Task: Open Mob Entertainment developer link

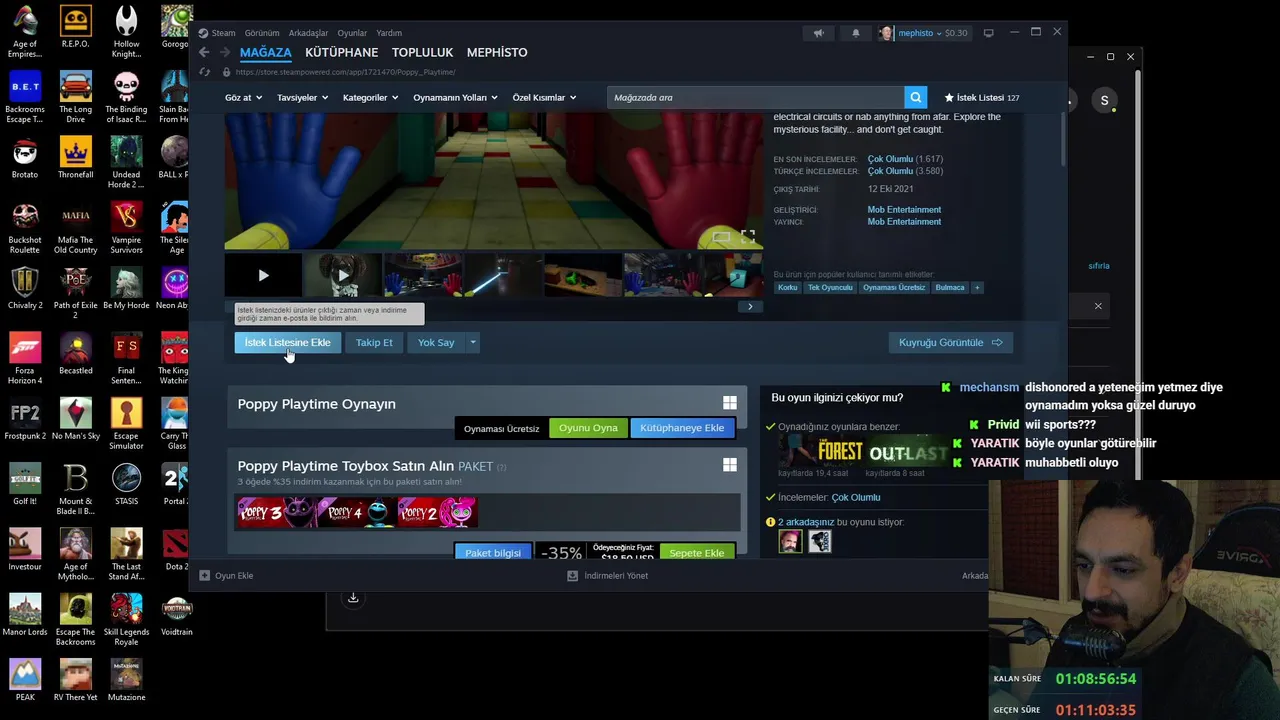Action: pyautogui.click(x=904, y=210)
